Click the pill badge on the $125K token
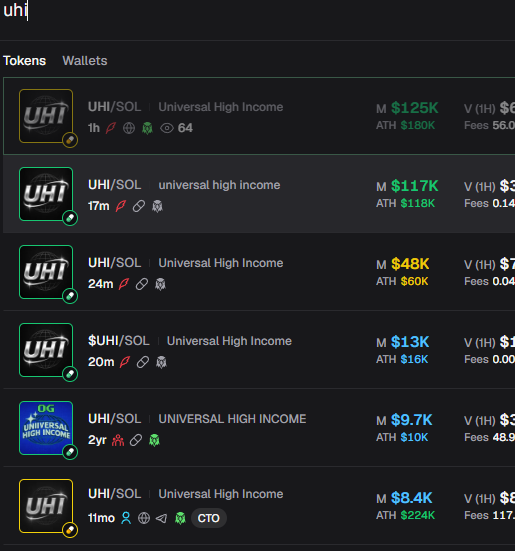 (x=70, y=140)
